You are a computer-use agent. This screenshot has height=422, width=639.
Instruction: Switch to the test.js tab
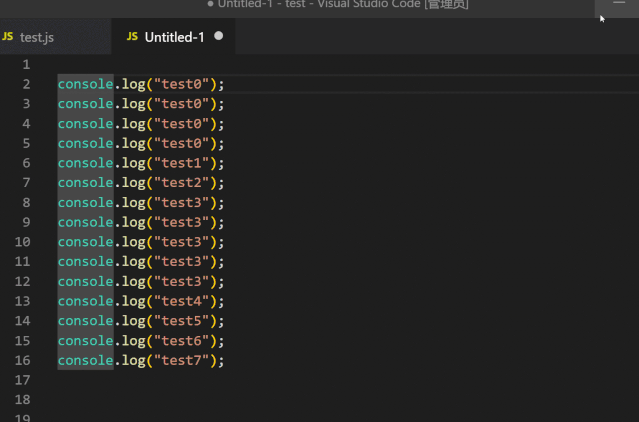point(55,37)
